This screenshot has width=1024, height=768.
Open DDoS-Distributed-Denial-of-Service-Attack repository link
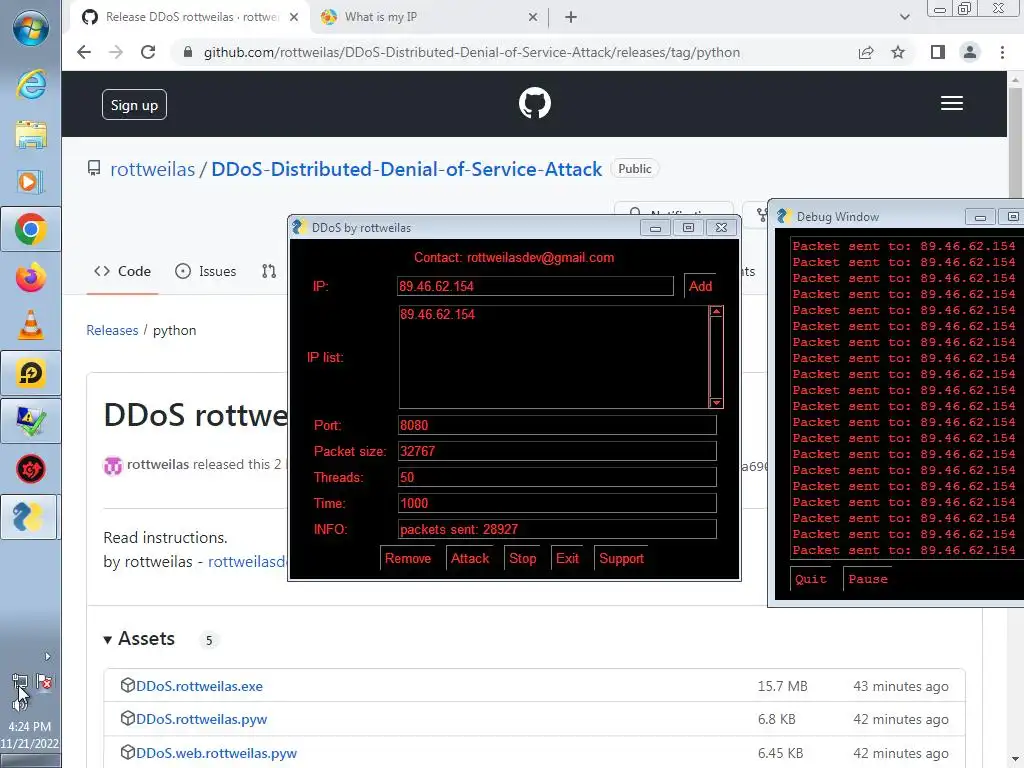pos(406,169)
